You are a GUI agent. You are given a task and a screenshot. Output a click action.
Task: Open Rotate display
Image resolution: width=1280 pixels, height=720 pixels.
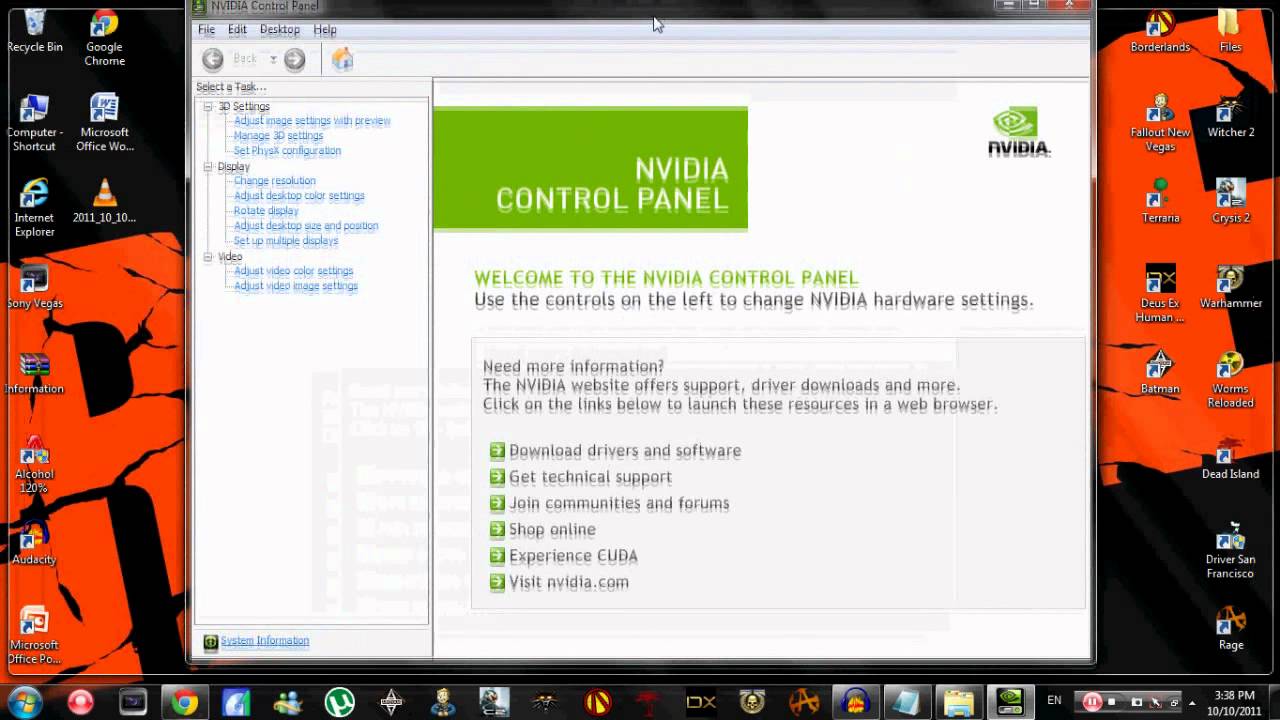[266, 211]
